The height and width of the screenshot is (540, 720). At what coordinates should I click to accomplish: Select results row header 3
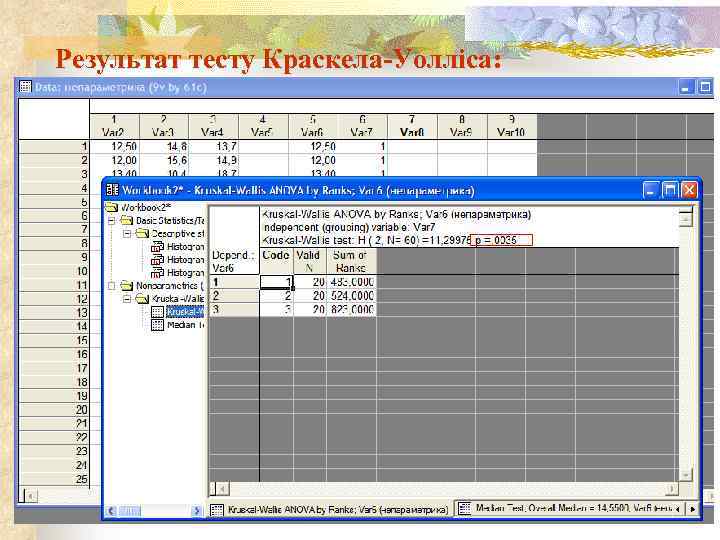tap(234, 309)
